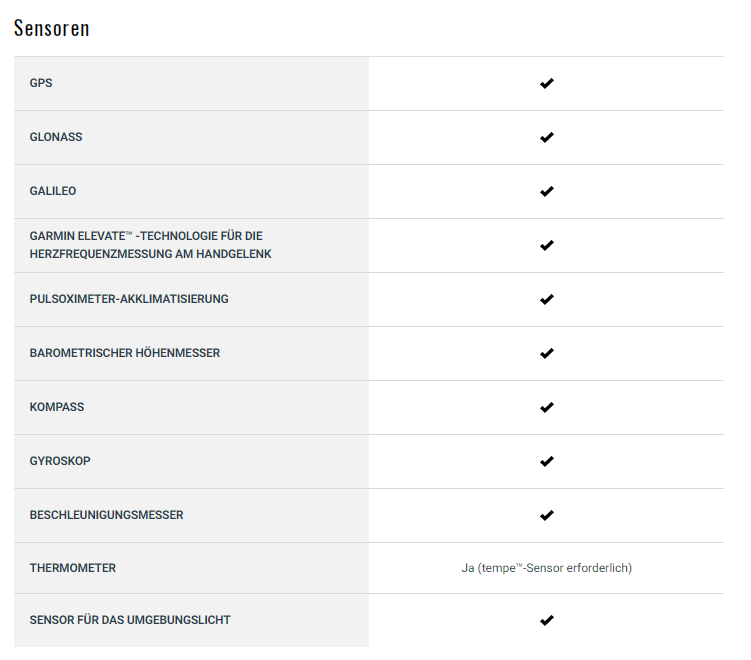Select the Beschleunigungsmesser checkmark icon
751x660 pixels.
pos(546,515)
